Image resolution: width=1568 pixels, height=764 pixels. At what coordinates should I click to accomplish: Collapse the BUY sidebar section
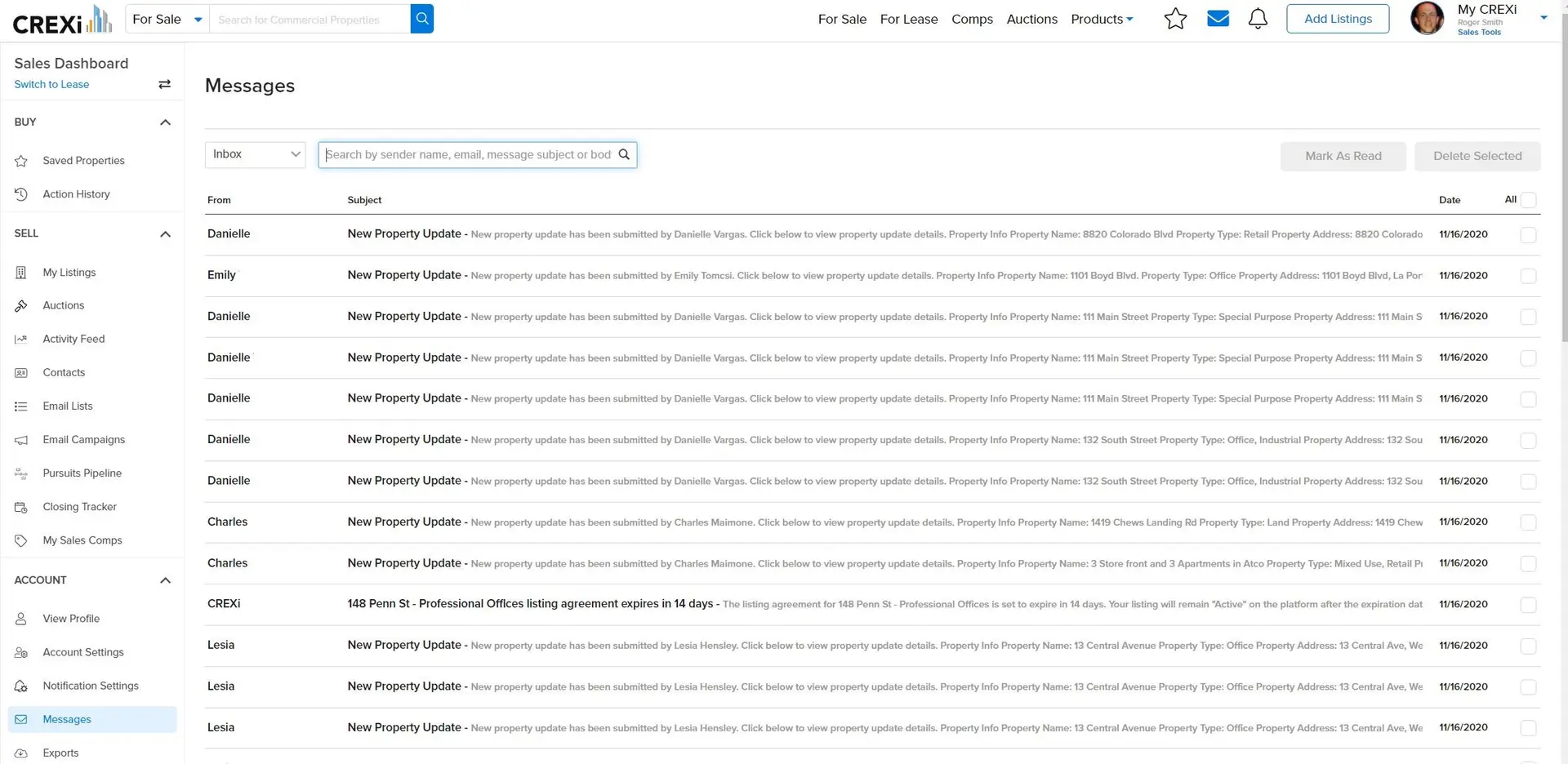pyautogui.click(x=165, y=122)
